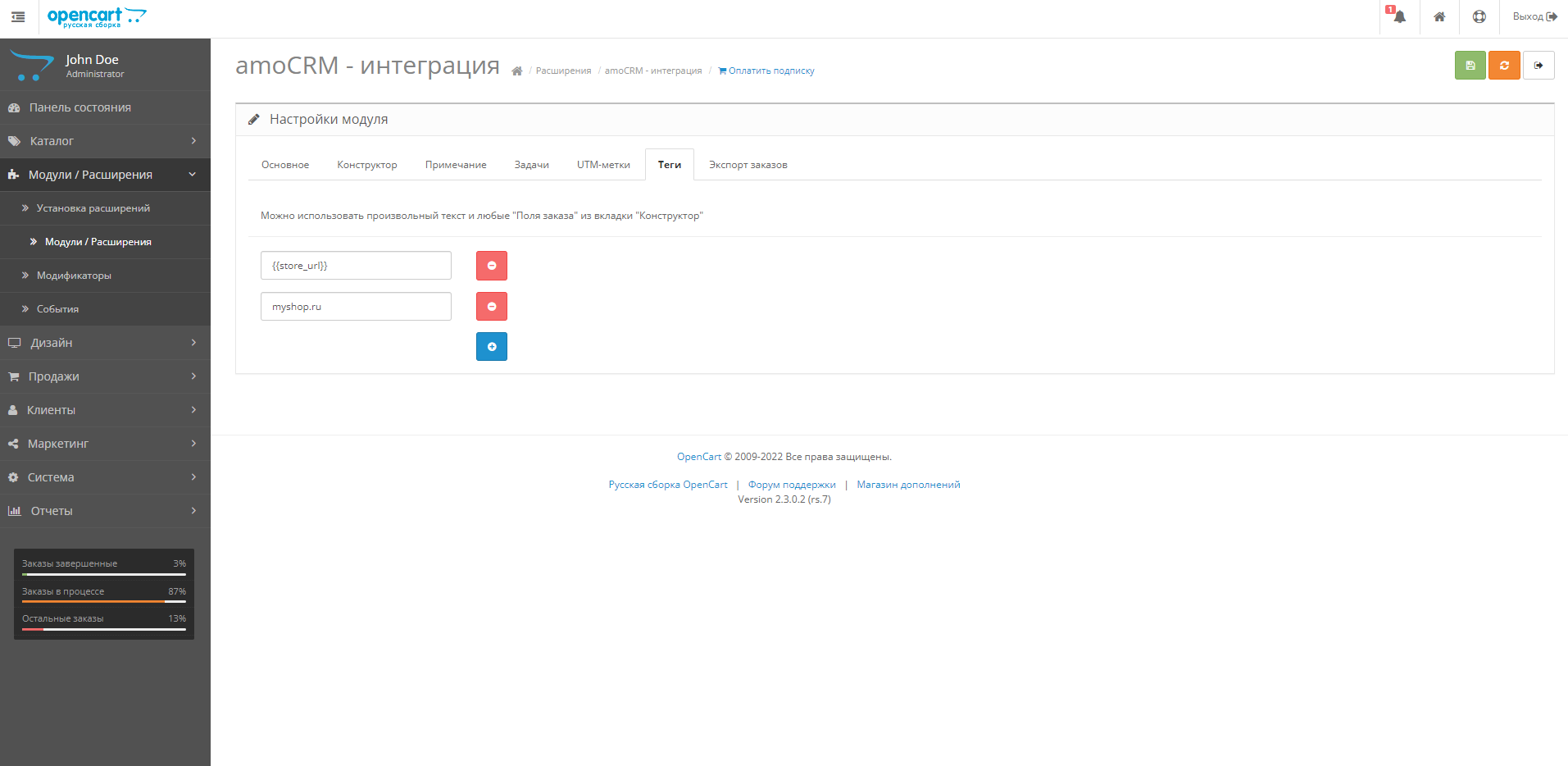Image resolution: width=1568 pixels, height=766 pixels.
Task: Exit module settings via the arrow icon
Action: click(x=1539, y=65)
